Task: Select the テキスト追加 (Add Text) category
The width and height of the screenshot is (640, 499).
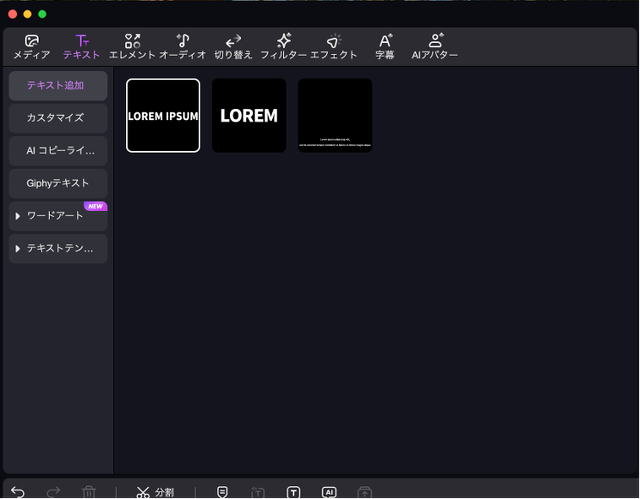Action: tap(58, 86)
